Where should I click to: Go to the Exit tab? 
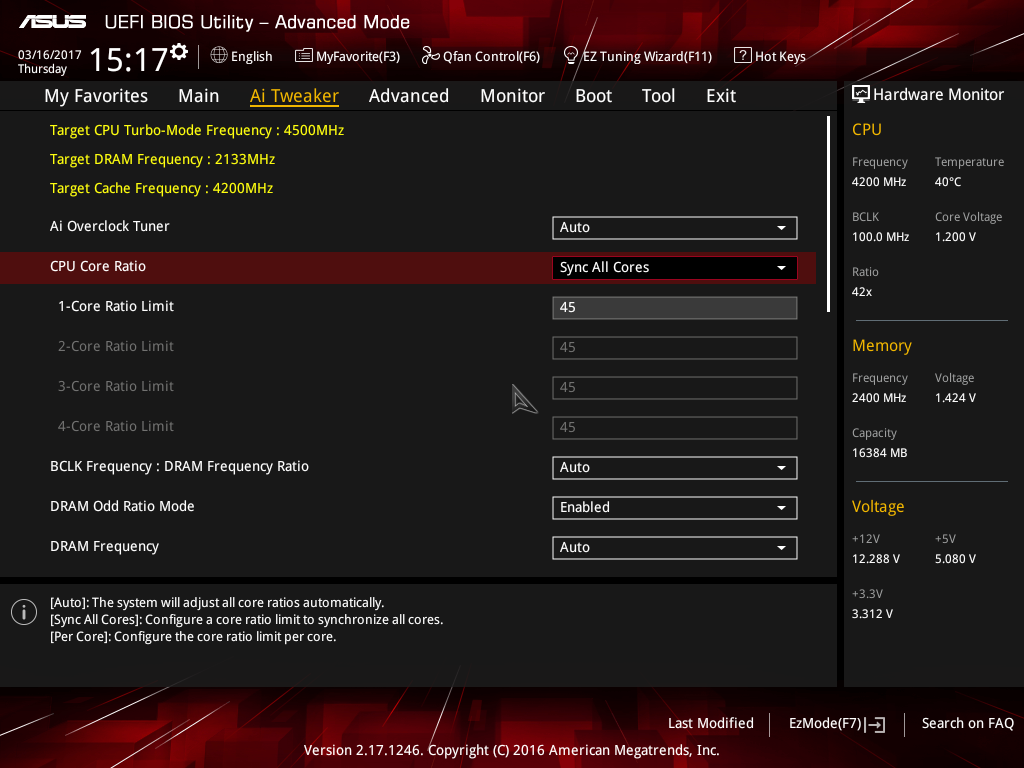pos(721,96)
